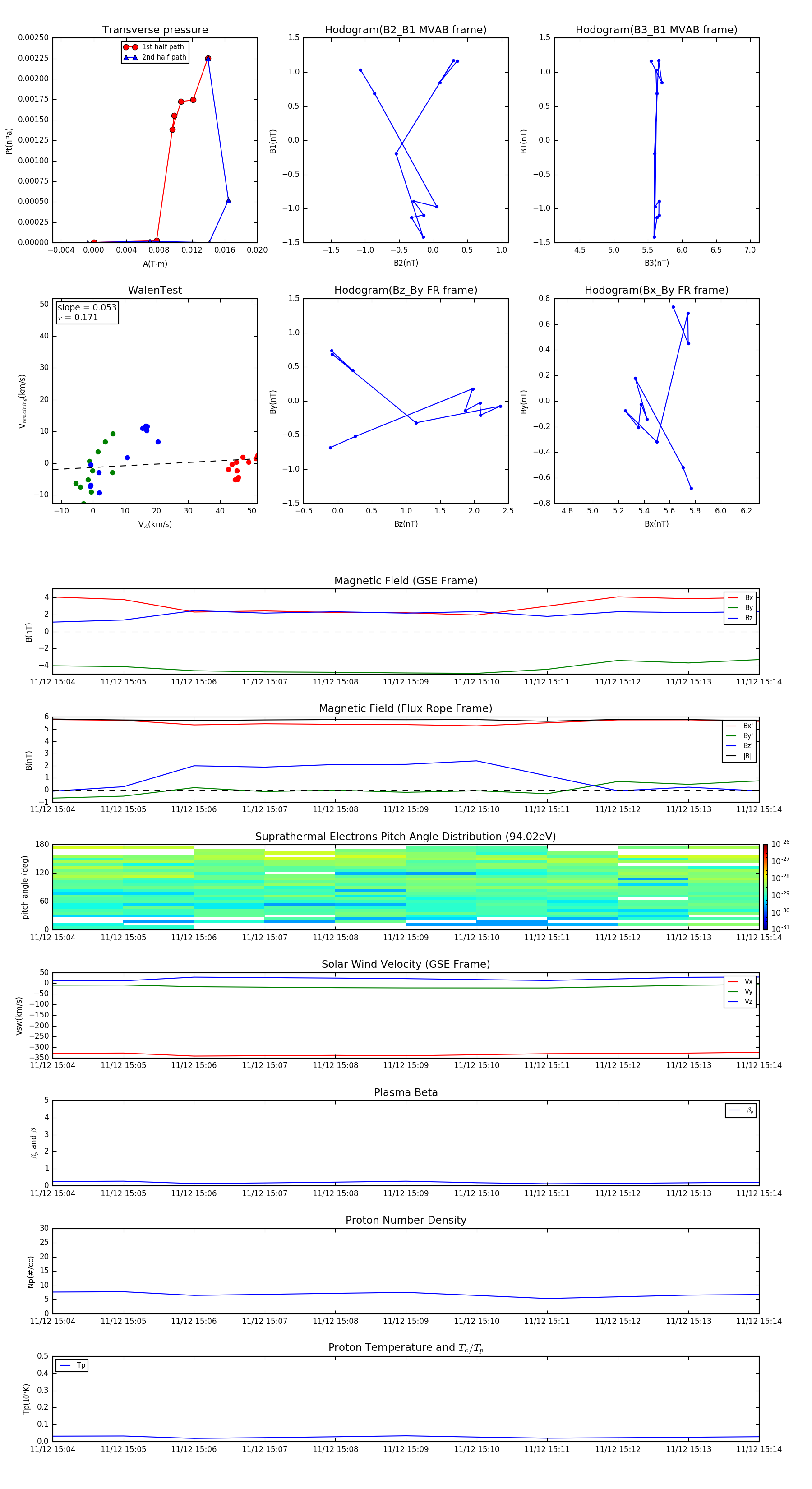Click the pitch angle color scale bar

(765, 887)
